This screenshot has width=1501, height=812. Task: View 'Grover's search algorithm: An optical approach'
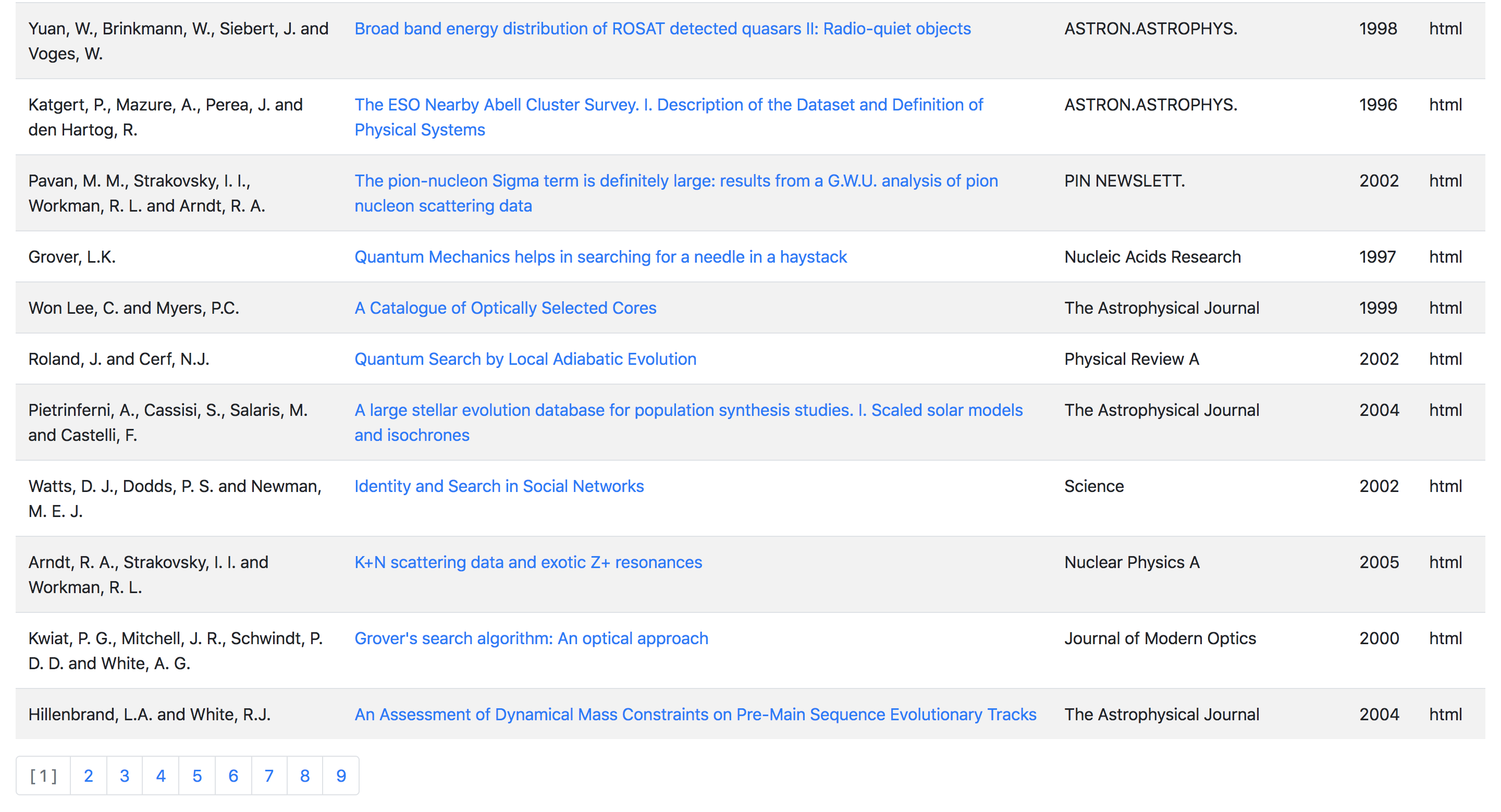pos(531,638)
